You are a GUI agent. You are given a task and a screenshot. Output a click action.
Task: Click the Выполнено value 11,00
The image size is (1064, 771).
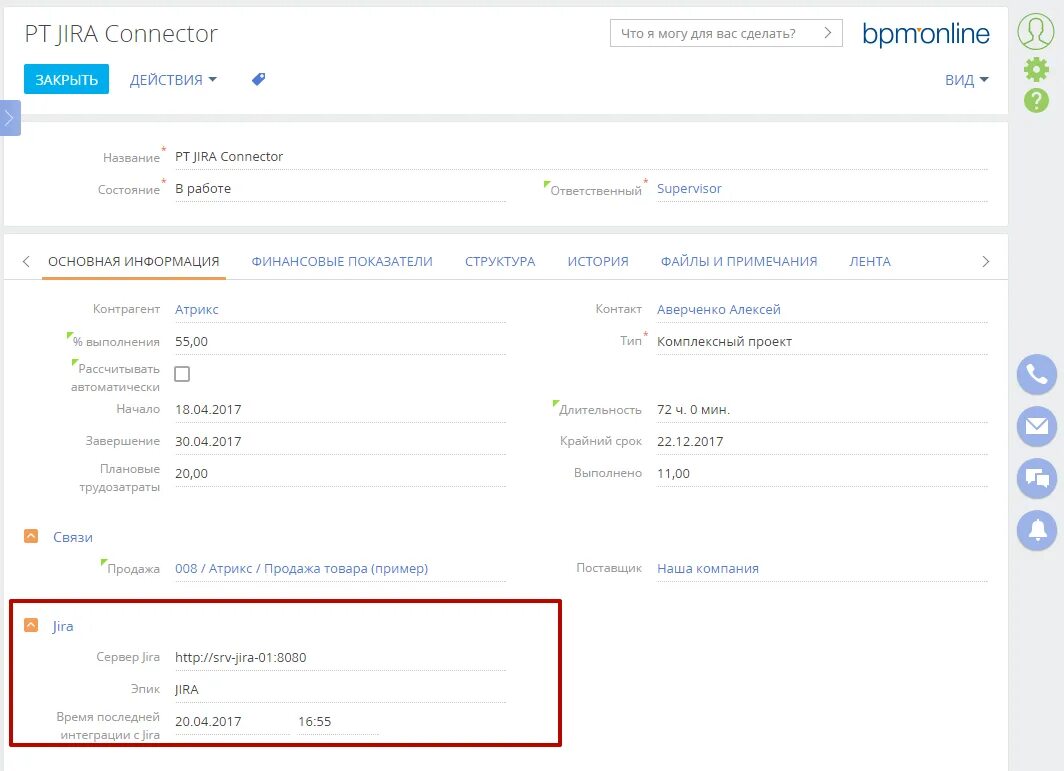coord(822,474)
